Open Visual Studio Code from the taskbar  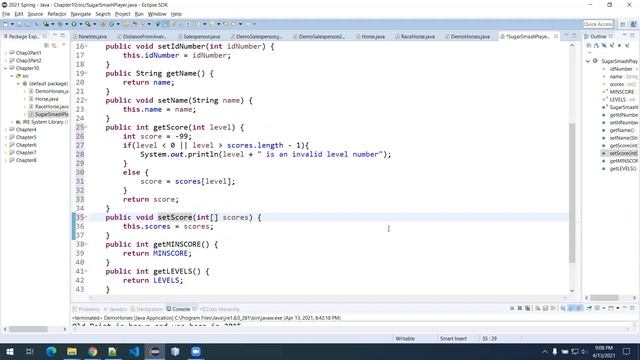tap(134, 351)
